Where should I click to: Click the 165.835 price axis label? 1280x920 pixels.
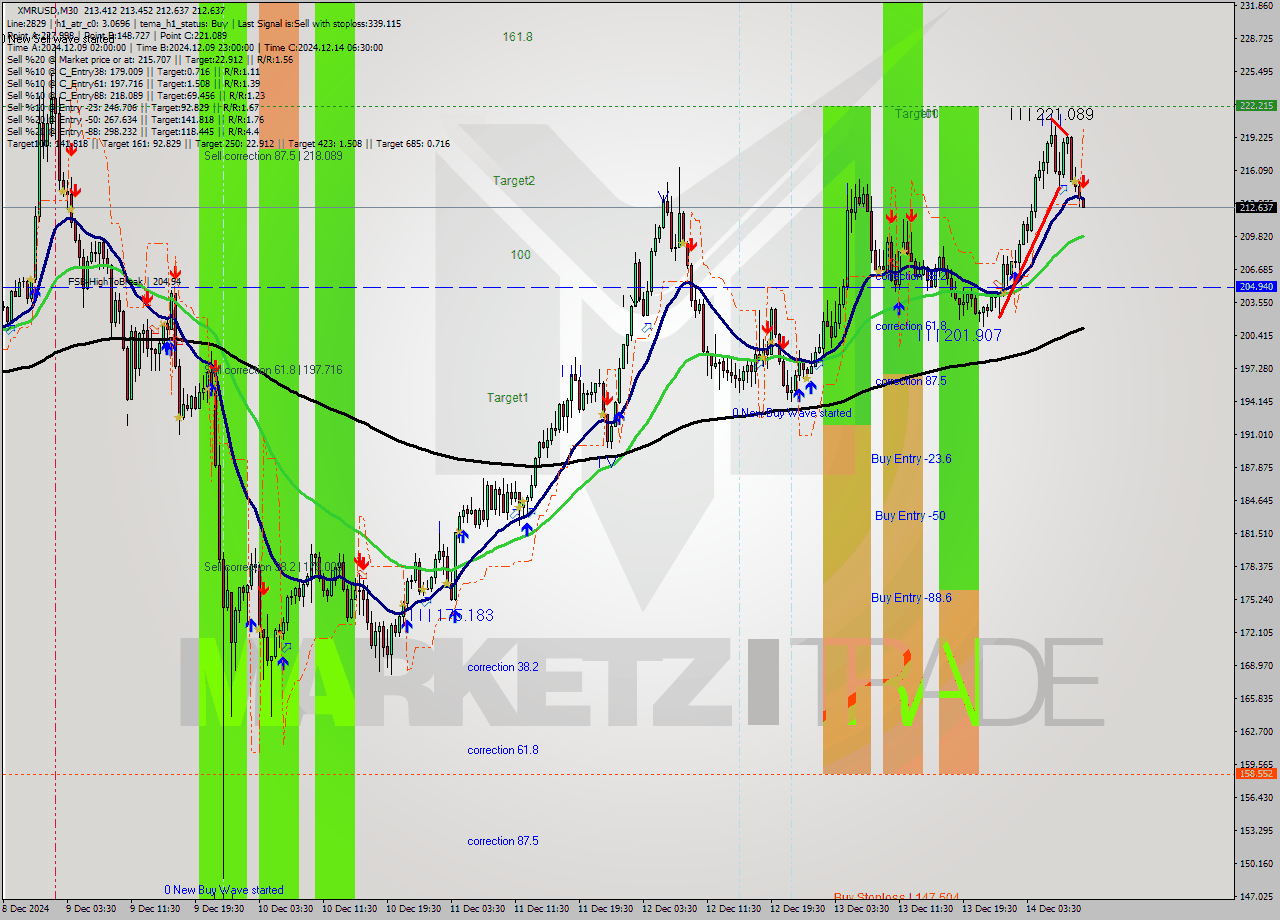pos(1256,698)
